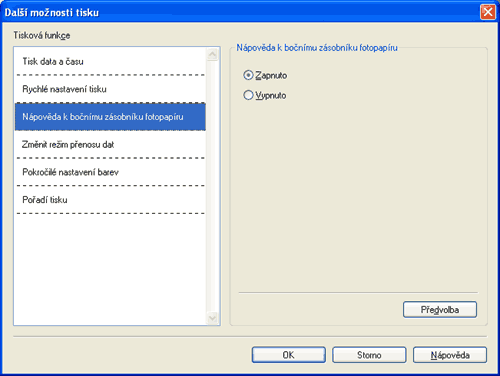Select 'Pořadí tisku' in the list
500x376 pixels.
(110, 200)
